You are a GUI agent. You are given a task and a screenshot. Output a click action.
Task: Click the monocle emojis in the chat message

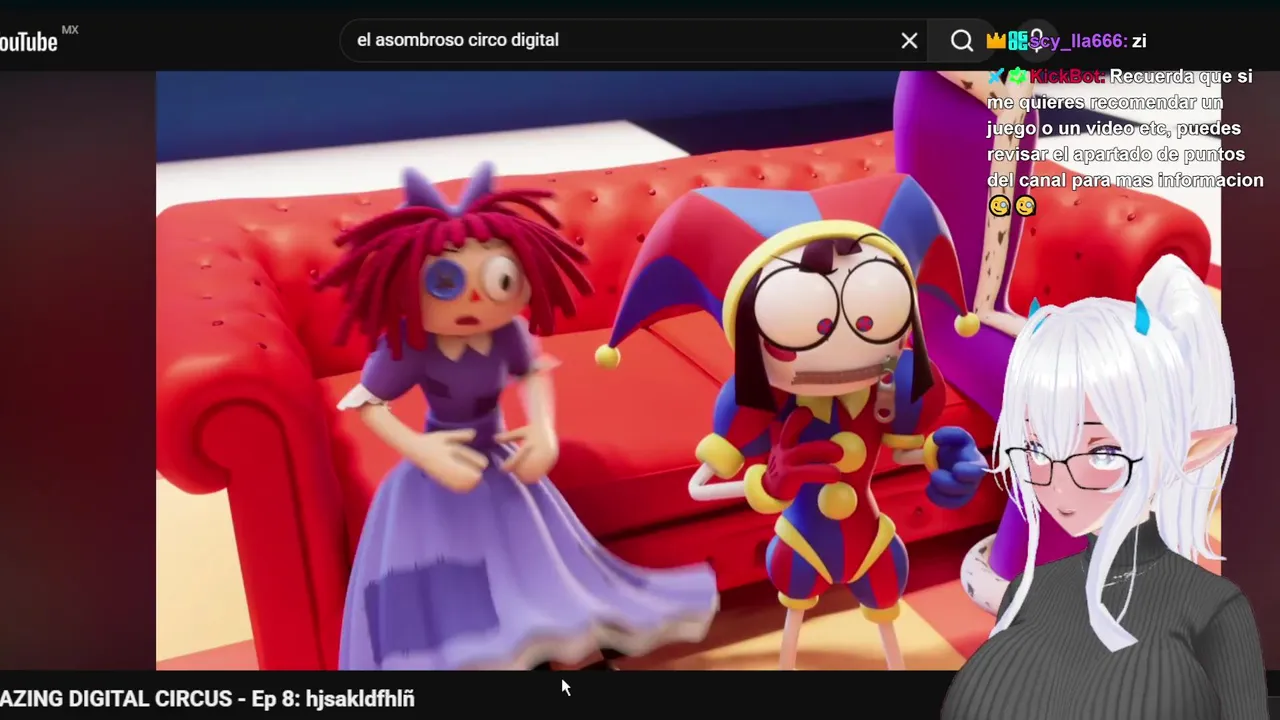click(1012, 206)
